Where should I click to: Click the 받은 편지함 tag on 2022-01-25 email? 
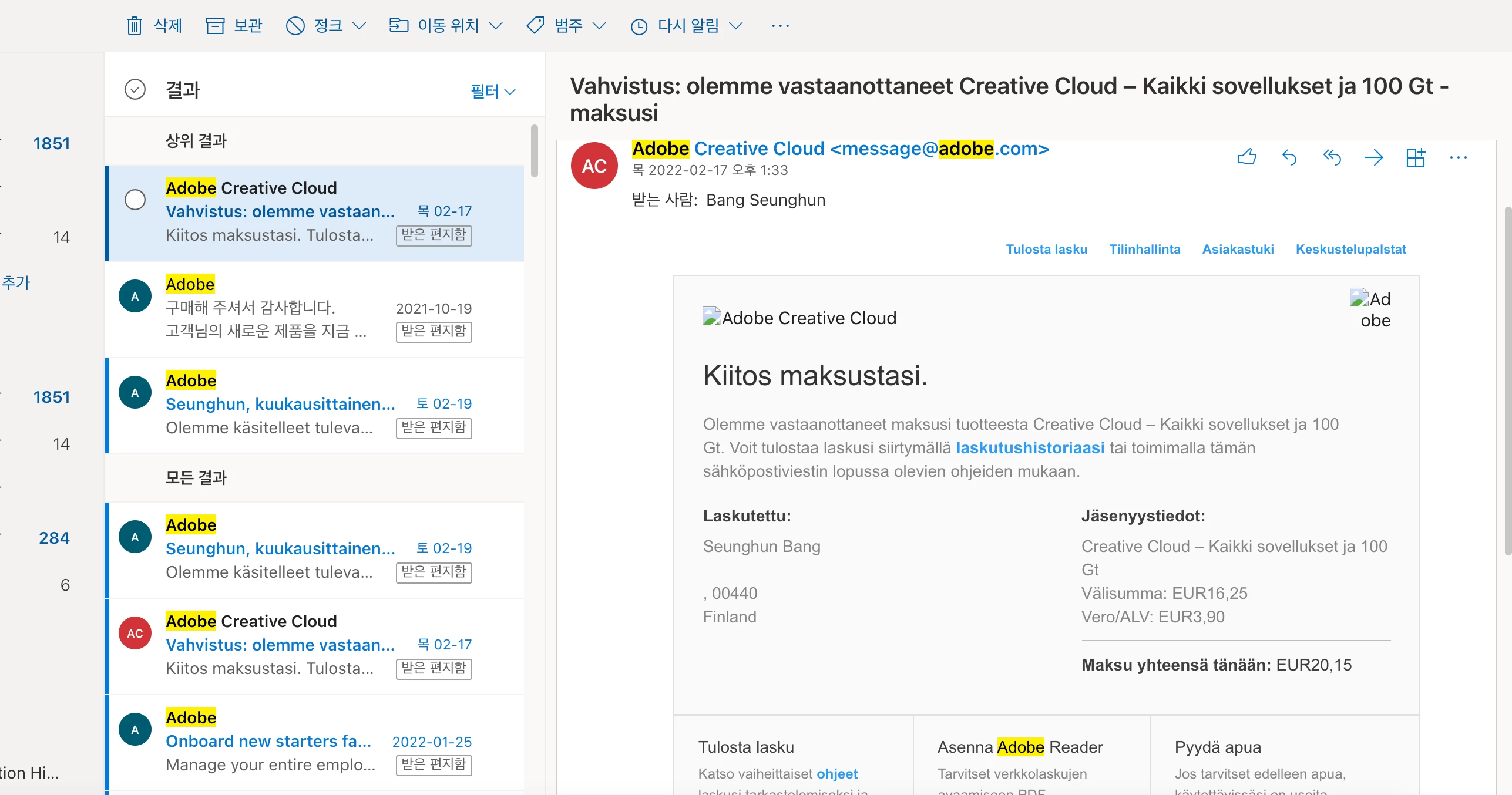pos(434,764)
